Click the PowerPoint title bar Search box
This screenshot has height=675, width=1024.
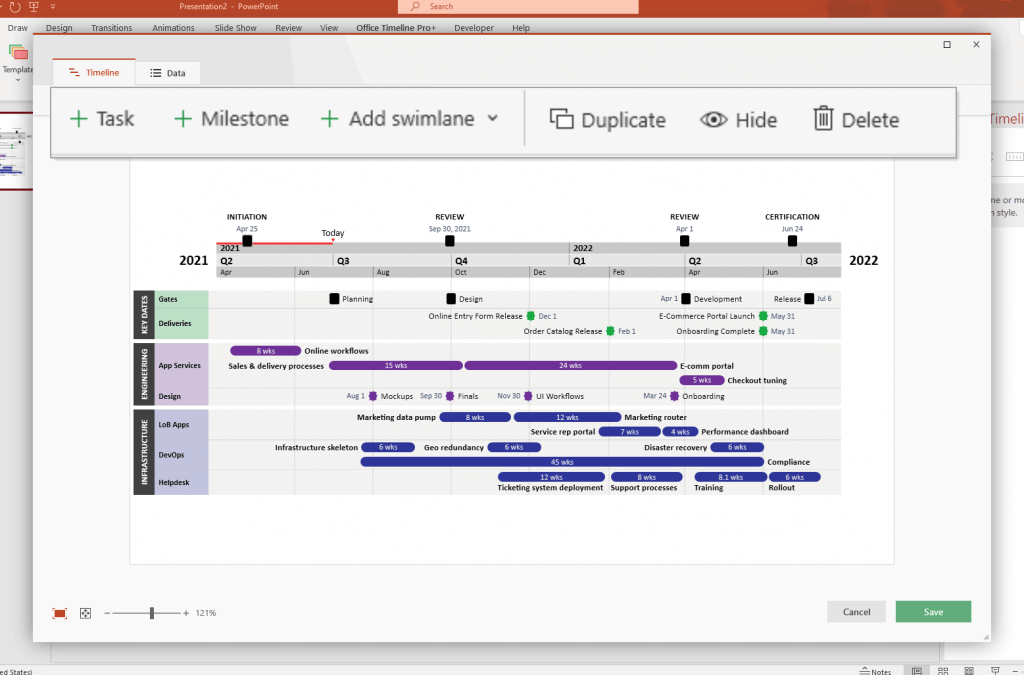click(516, 7)
